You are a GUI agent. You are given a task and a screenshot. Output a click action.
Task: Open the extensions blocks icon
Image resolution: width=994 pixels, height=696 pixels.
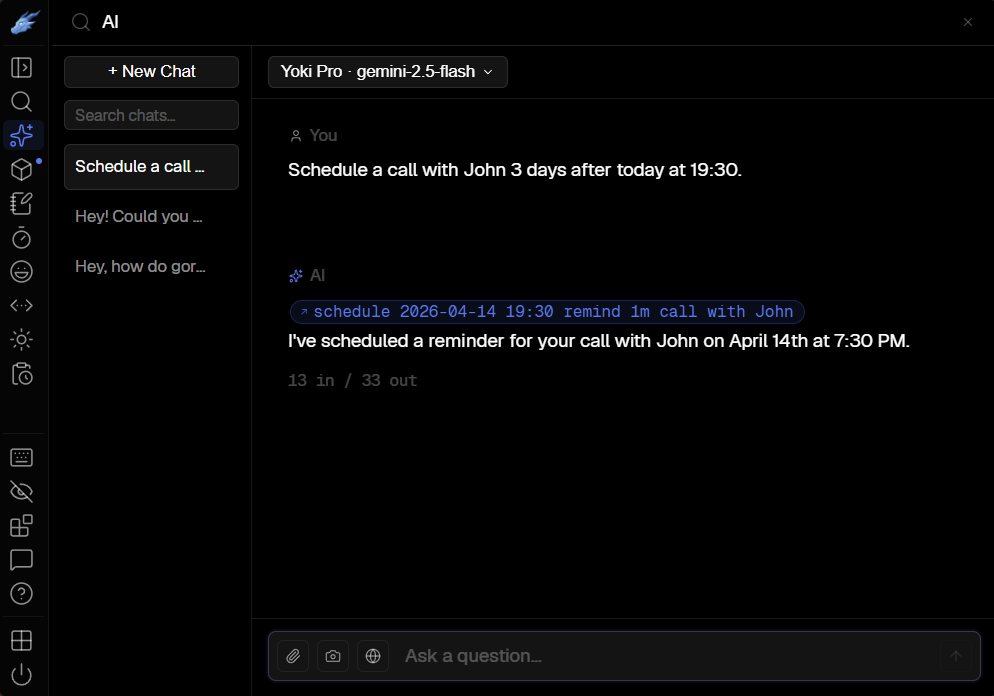coord(22,525)
